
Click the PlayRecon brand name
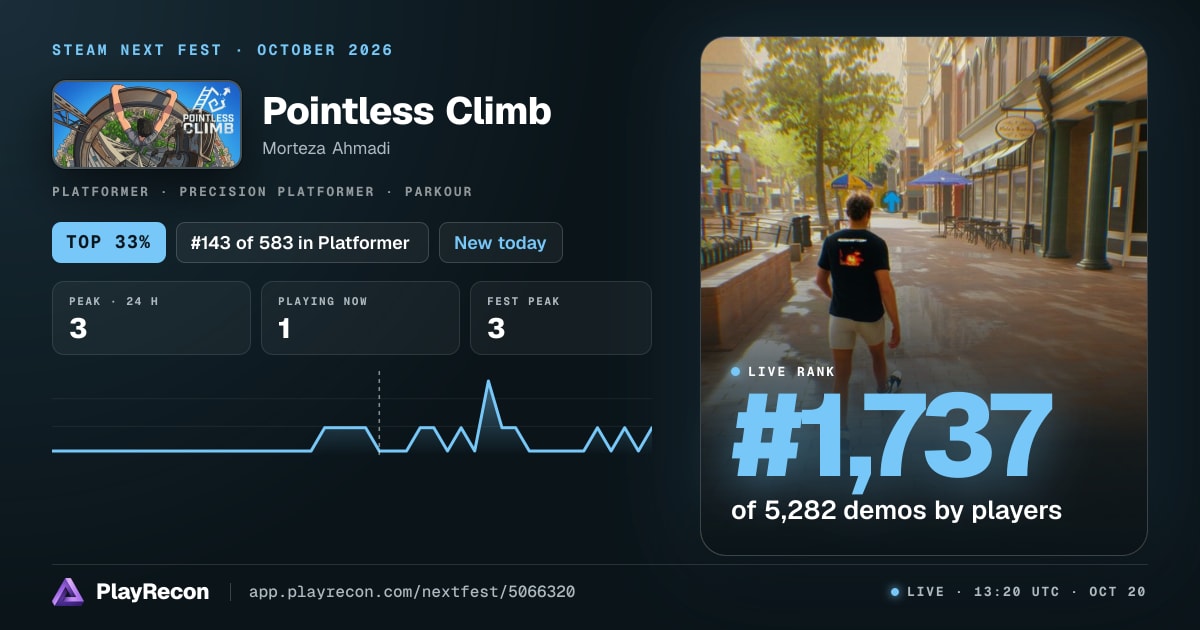tap(152, 592)
